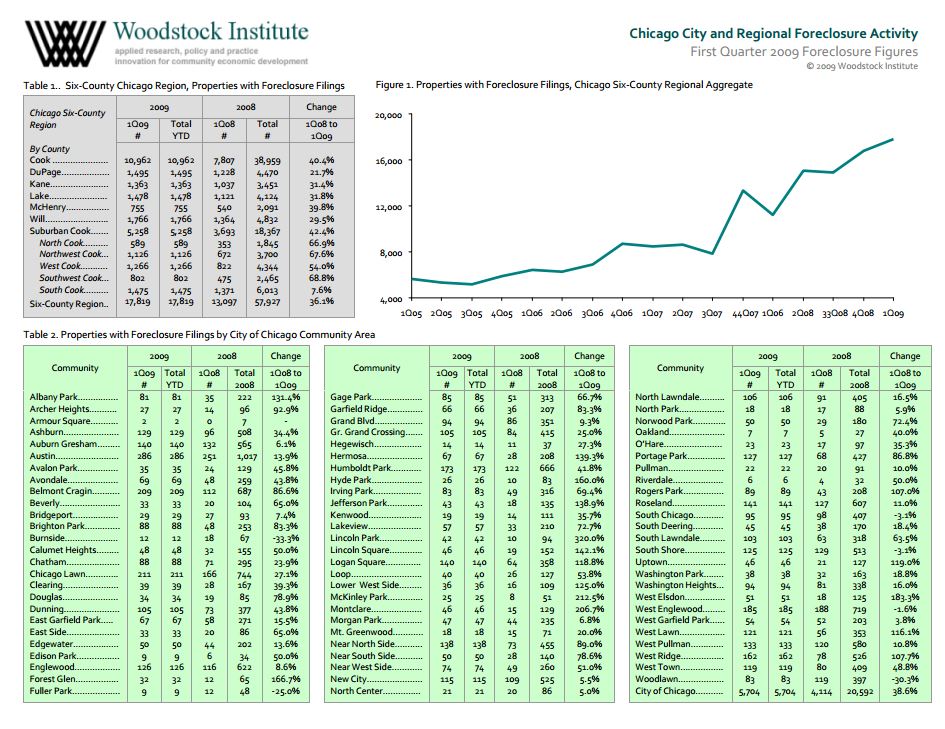
Task: Click the City of Chicago total row
Action: click(x=780, y=691)
